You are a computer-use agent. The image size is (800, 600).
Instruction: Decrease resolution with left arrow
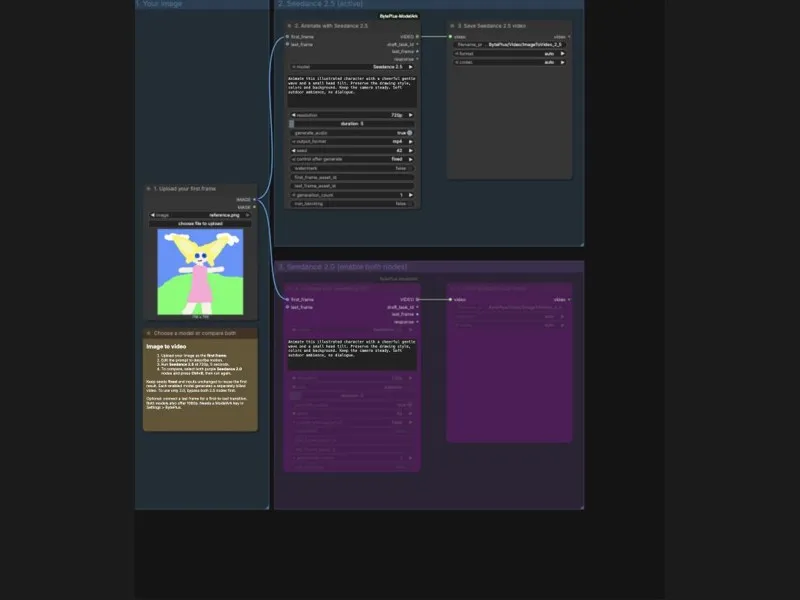(293, 115)
